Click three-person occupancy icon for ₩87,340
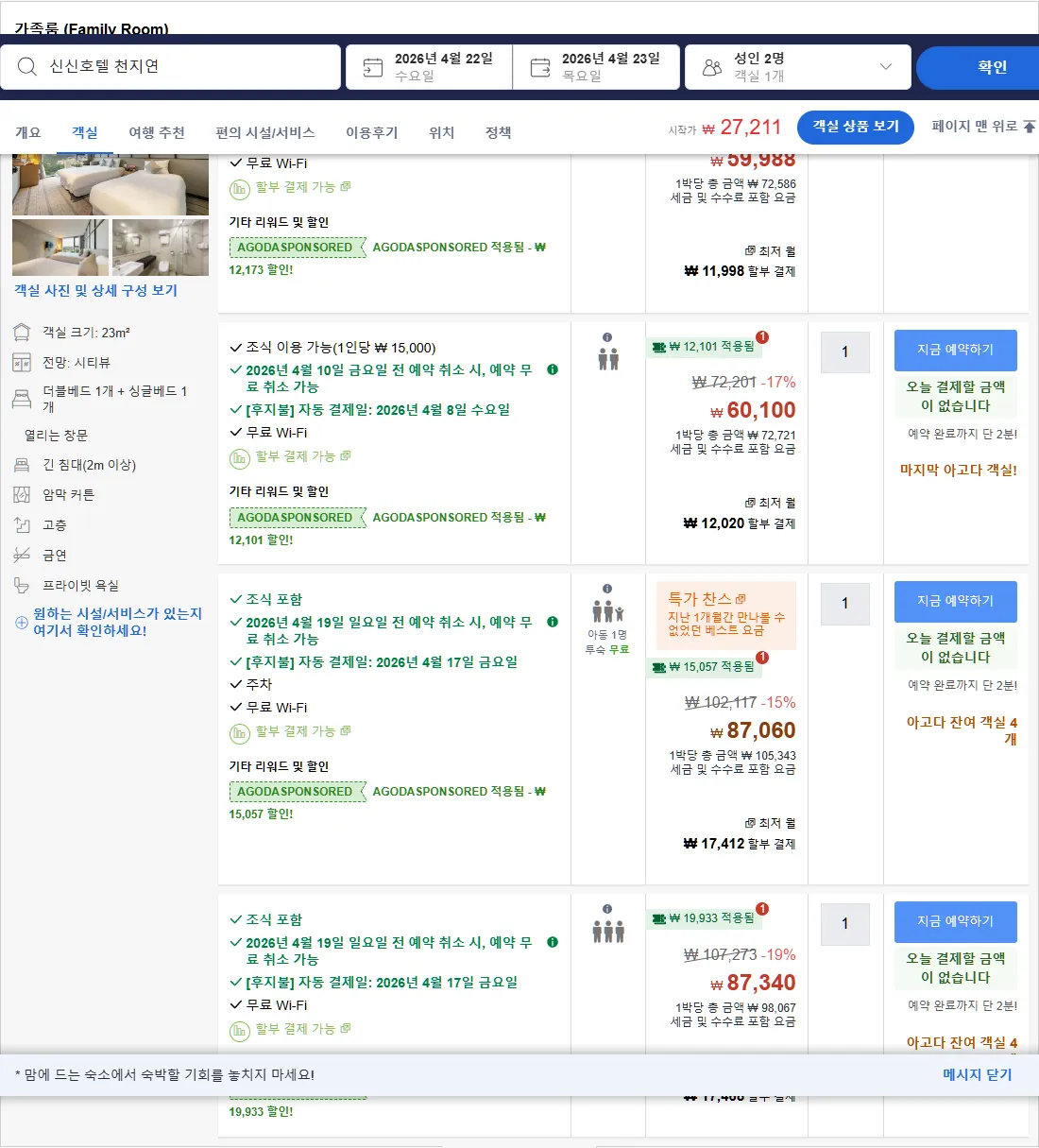This screenshot has height=1148, width=1039. [608, 933]
